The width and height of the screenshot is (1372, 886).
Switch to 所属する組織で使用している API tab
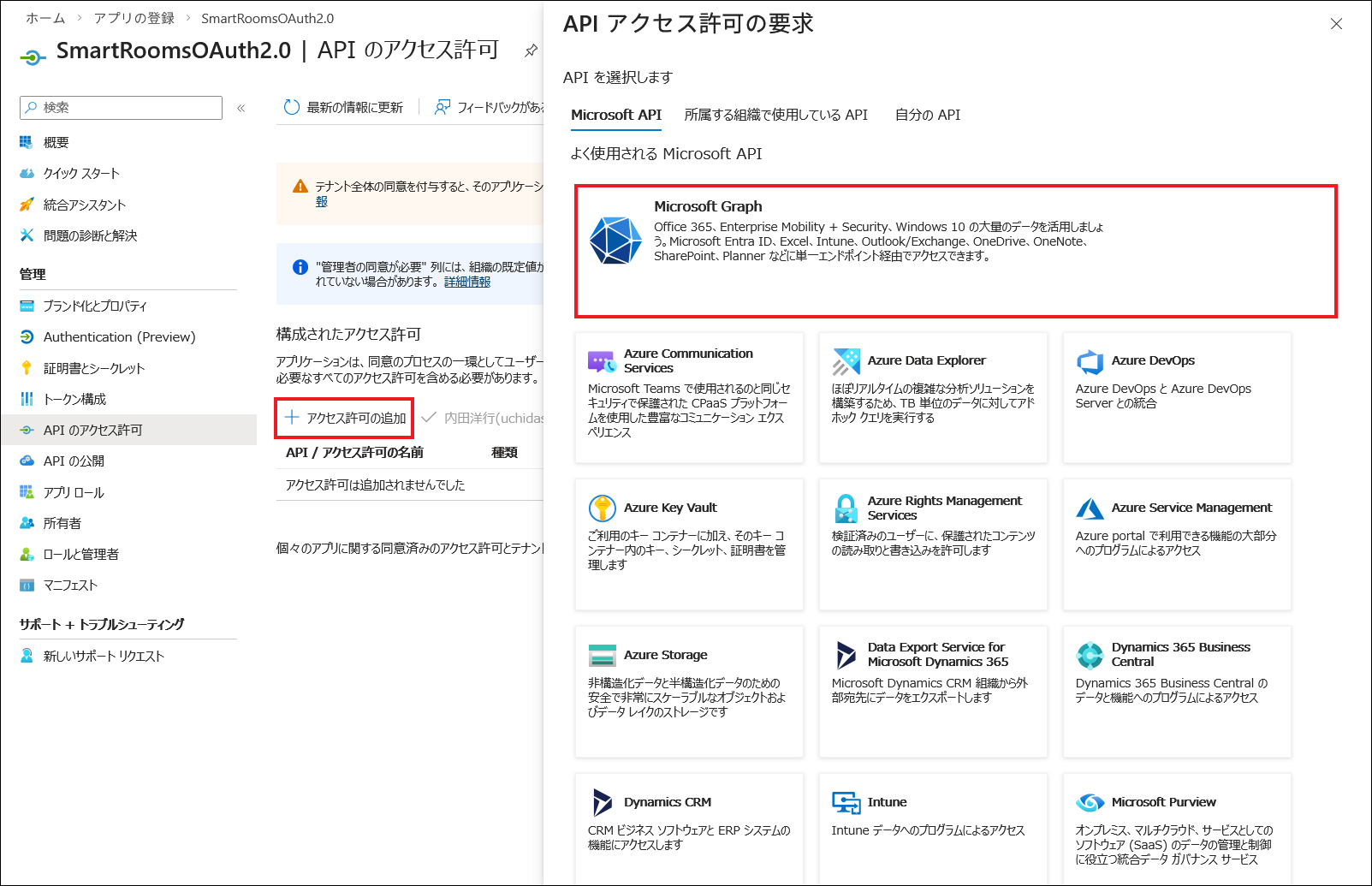[x=775, y=115]
